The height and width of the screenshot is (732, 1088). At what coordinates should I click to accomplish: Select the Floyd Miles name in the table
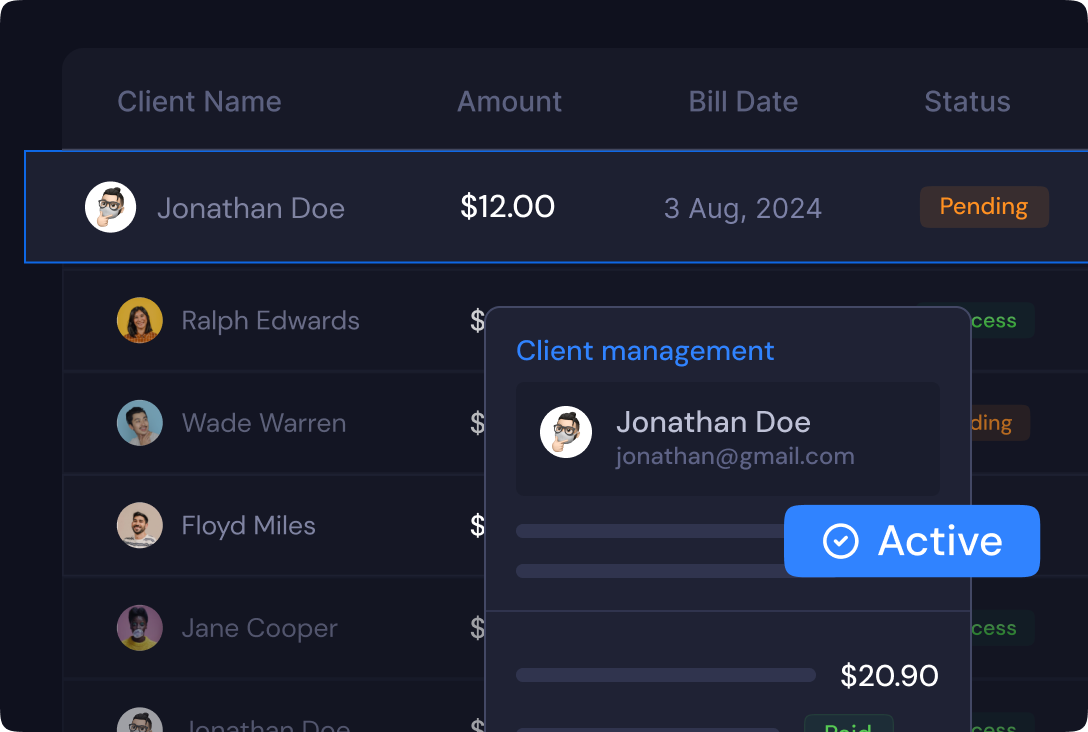248,526
